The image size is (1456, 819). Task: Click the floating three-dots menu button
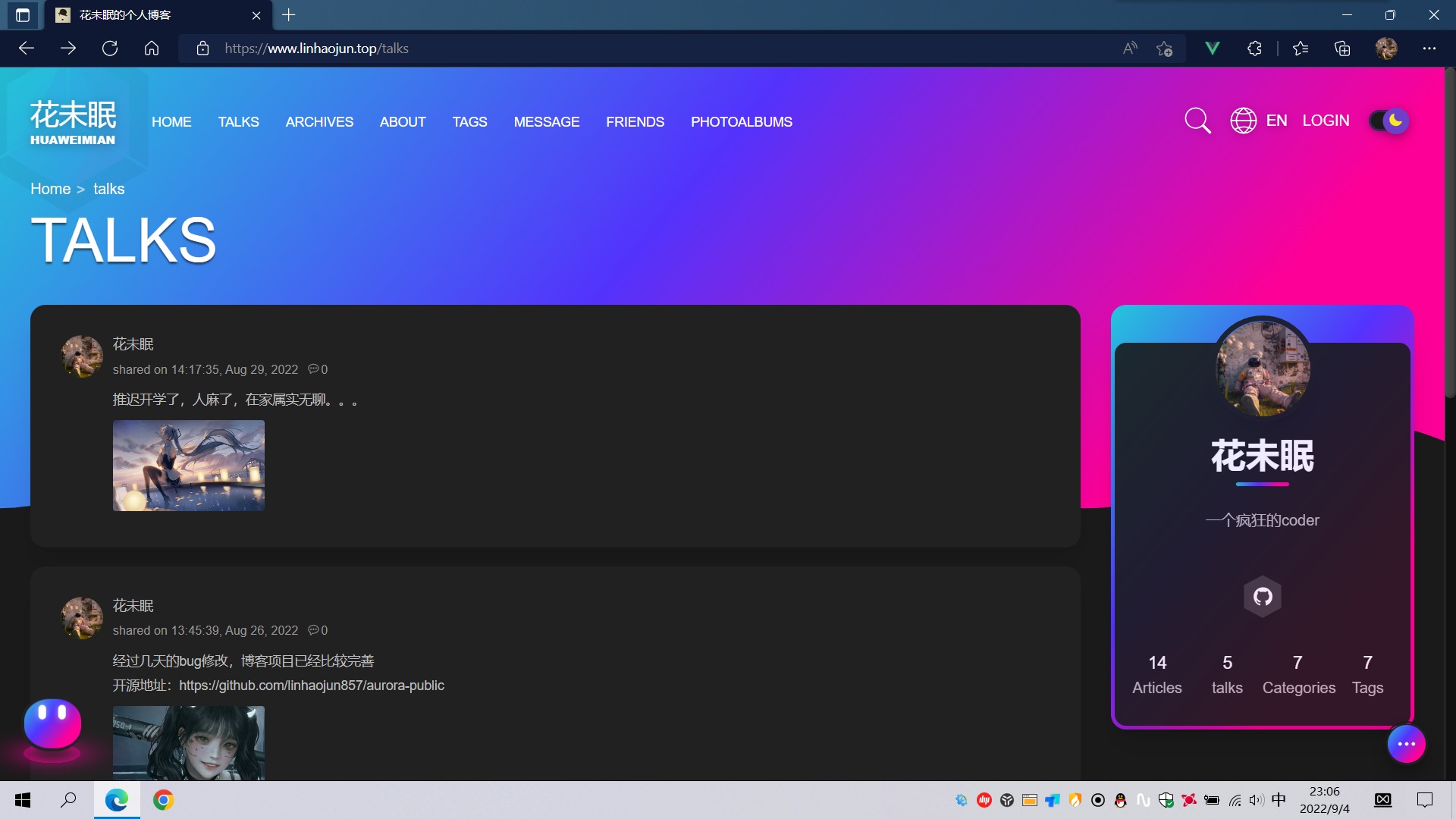coord(1406,744)
